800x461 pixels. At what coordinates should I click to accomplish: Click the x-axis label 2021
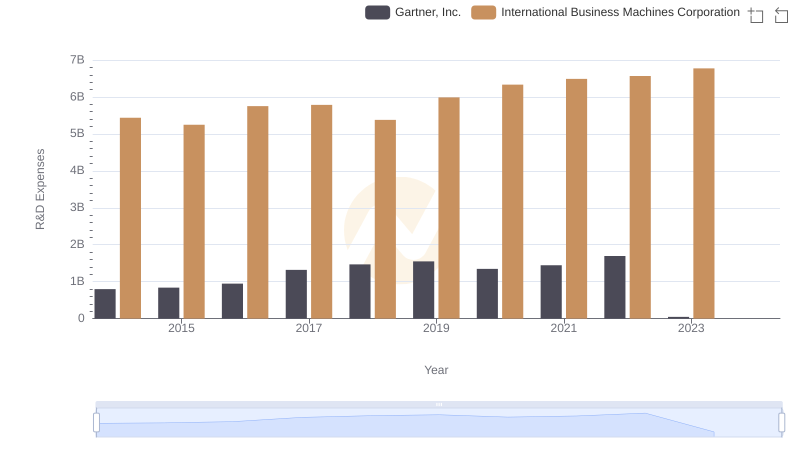click(x=564, y=328)
